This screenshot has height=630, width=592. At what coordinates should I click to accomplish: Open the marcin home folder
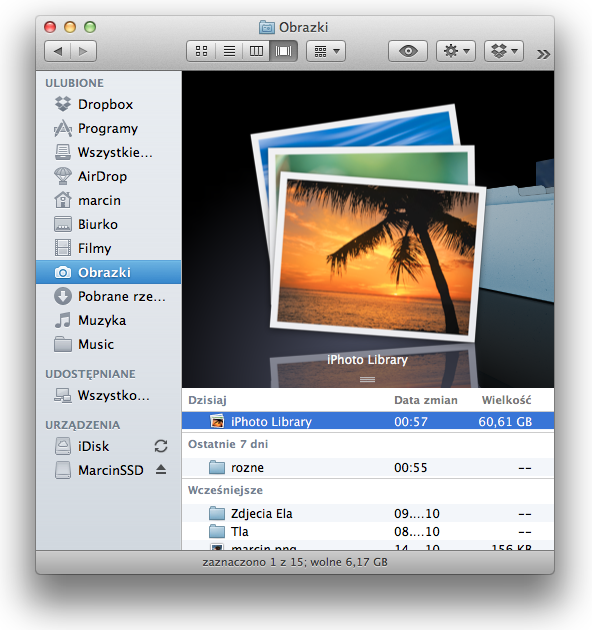pos(109,200)
